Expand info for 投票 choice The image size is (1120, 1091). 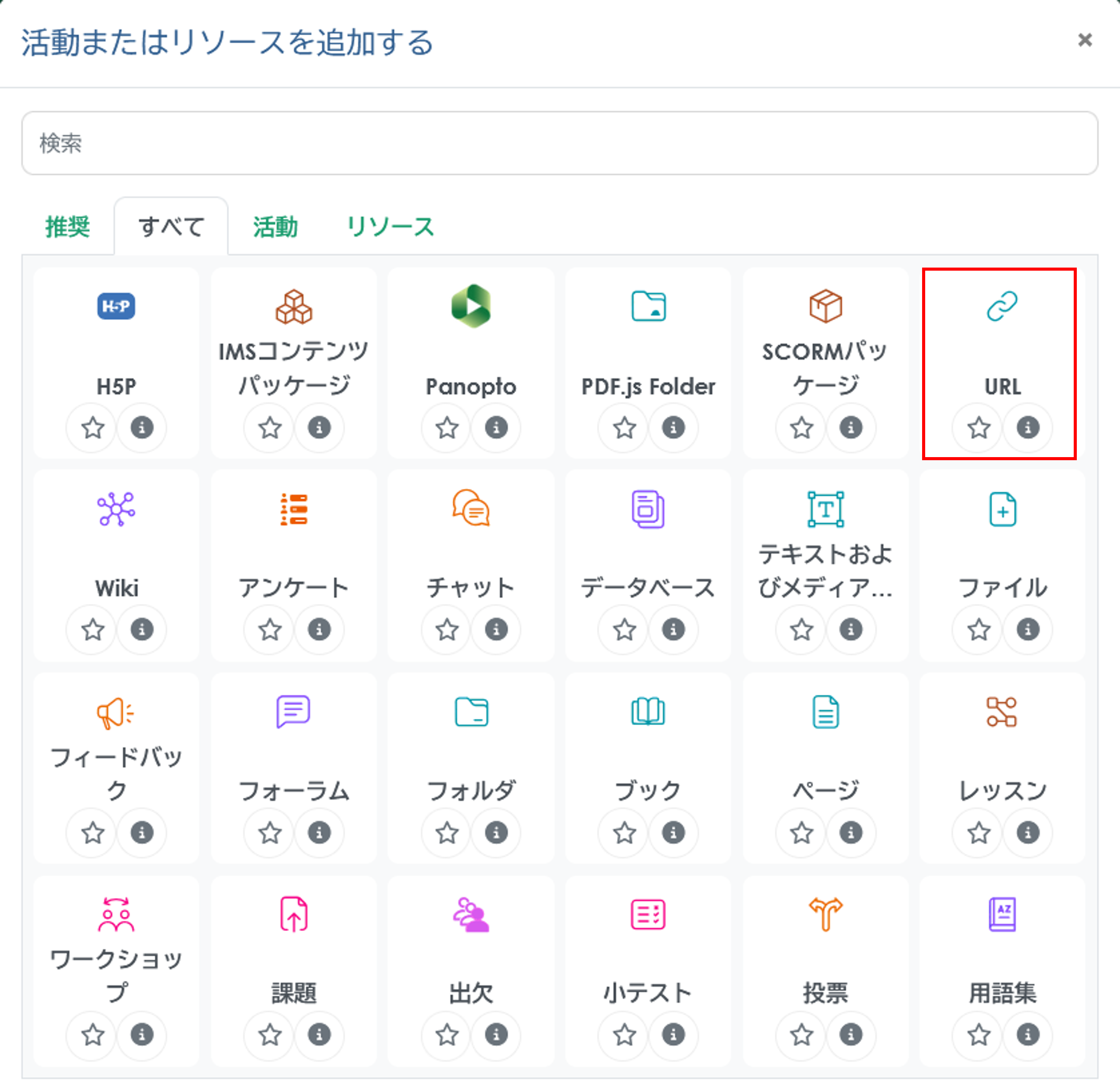(850, 1035)
